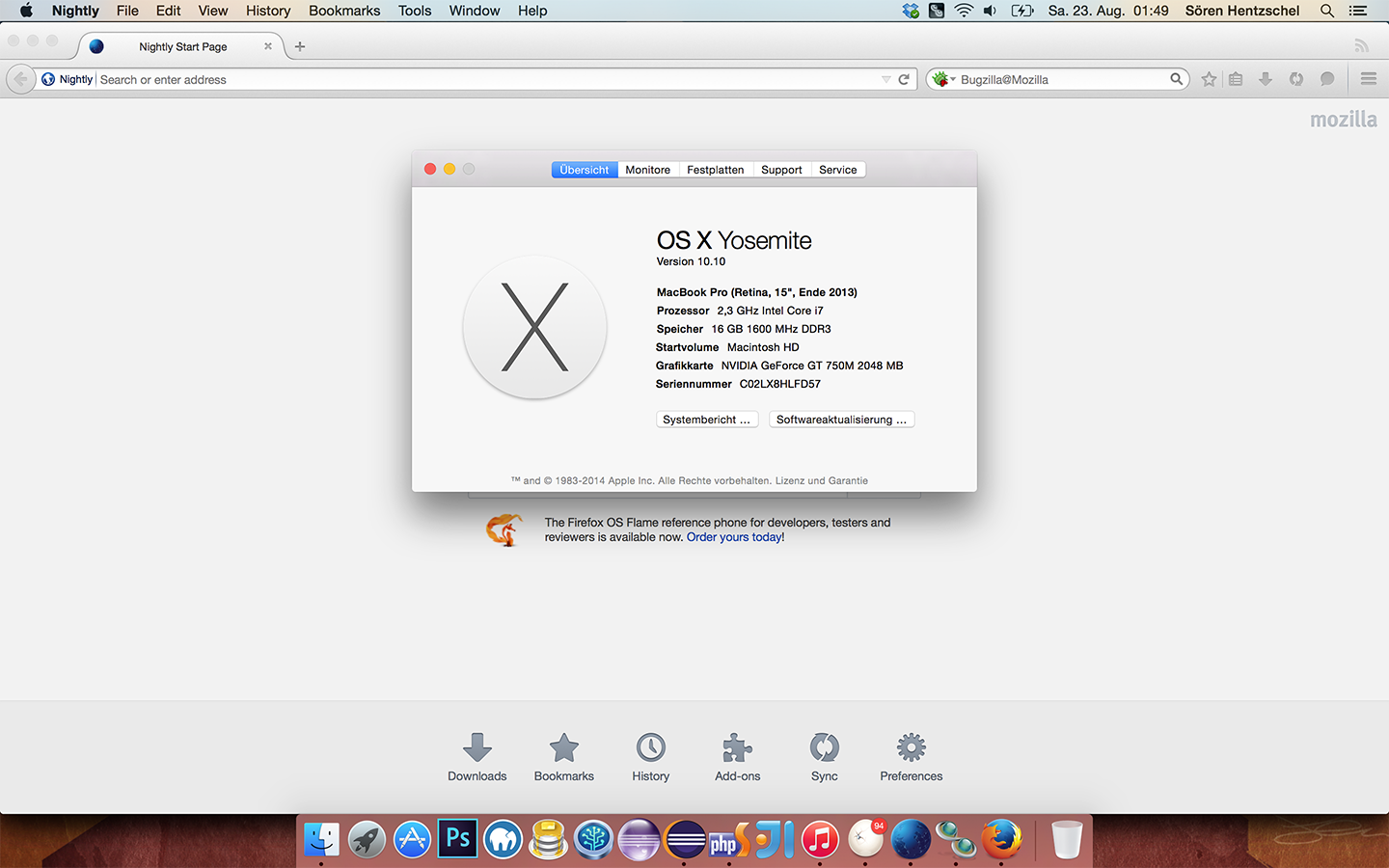The image size is (1389, 868).
Task: Click the Firefox OS Flame fox icon
Action: click(x=504, y=529)
